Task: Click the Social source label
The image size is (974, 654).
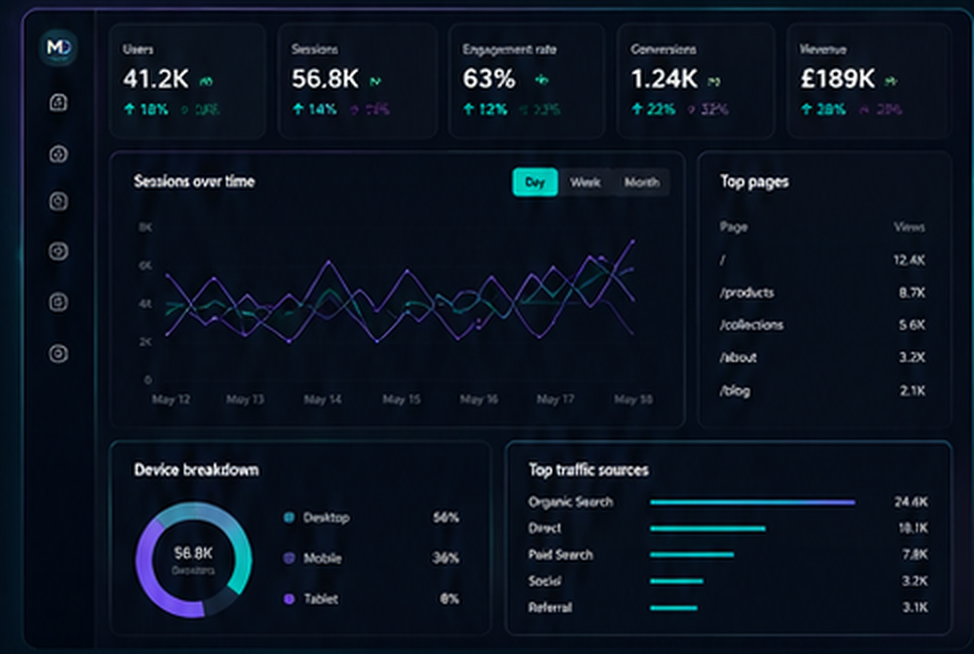Action: tap(544, 581)
